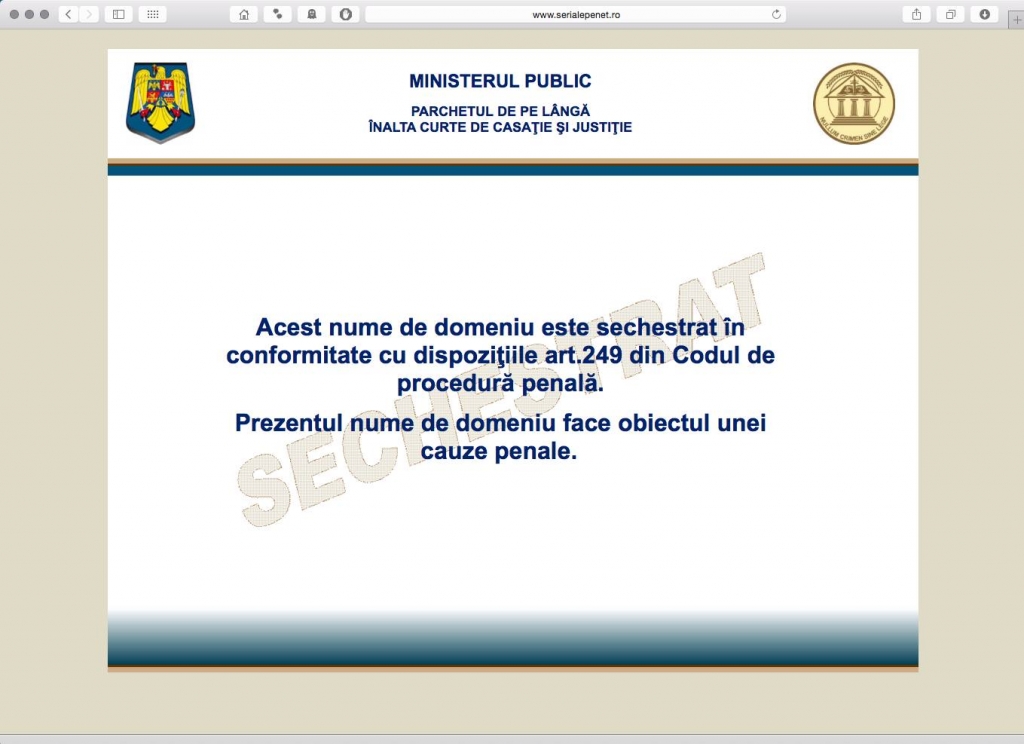Open the Top Sites grid view
The width and height of the screenshot is (1024, 744).
pos(151,14)
